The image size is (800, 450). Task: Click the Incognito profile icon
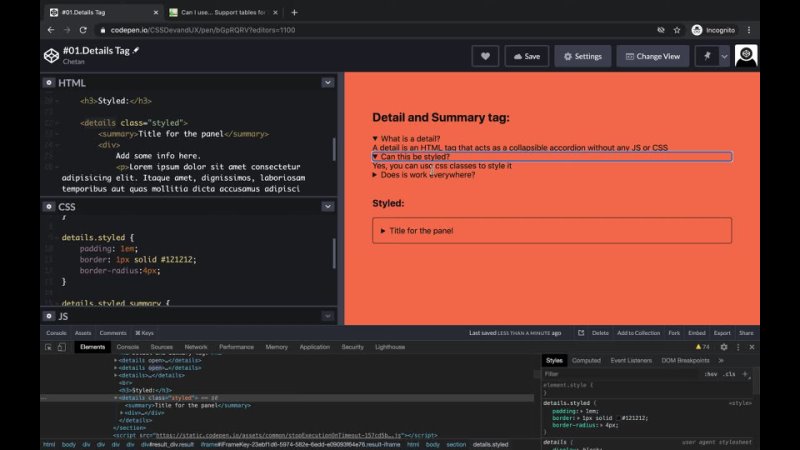pos(696,30)
